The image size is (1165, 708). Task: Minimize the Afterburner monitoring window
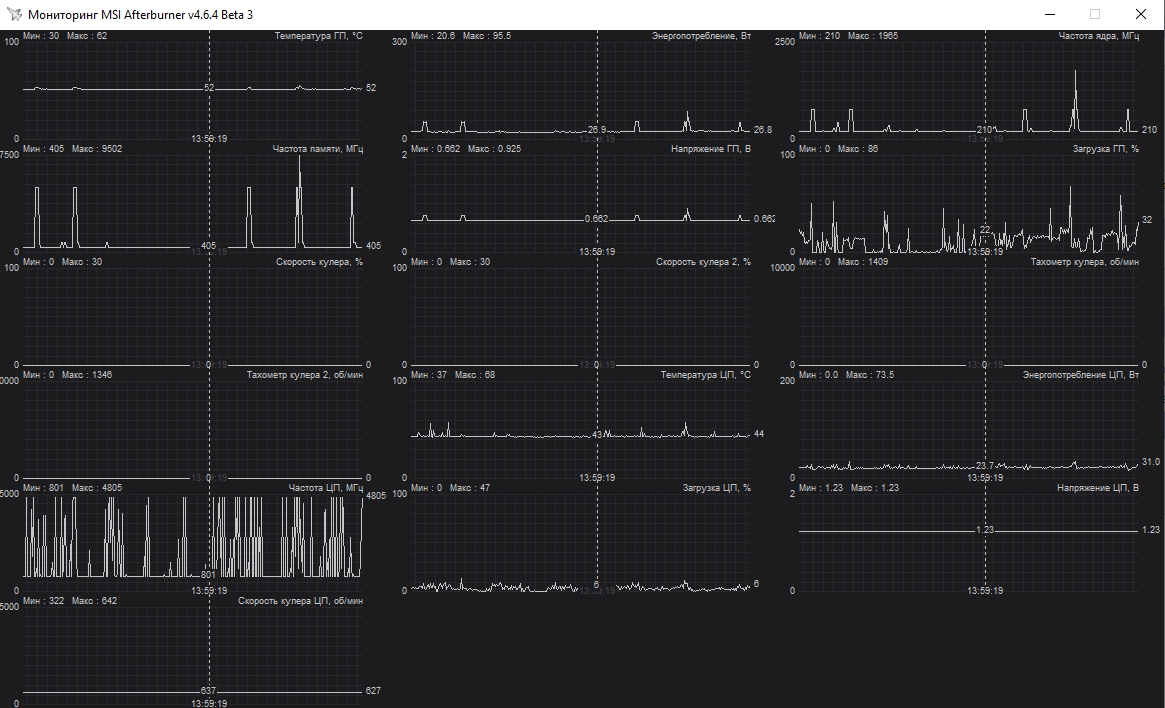click(x=1050, y=14)
